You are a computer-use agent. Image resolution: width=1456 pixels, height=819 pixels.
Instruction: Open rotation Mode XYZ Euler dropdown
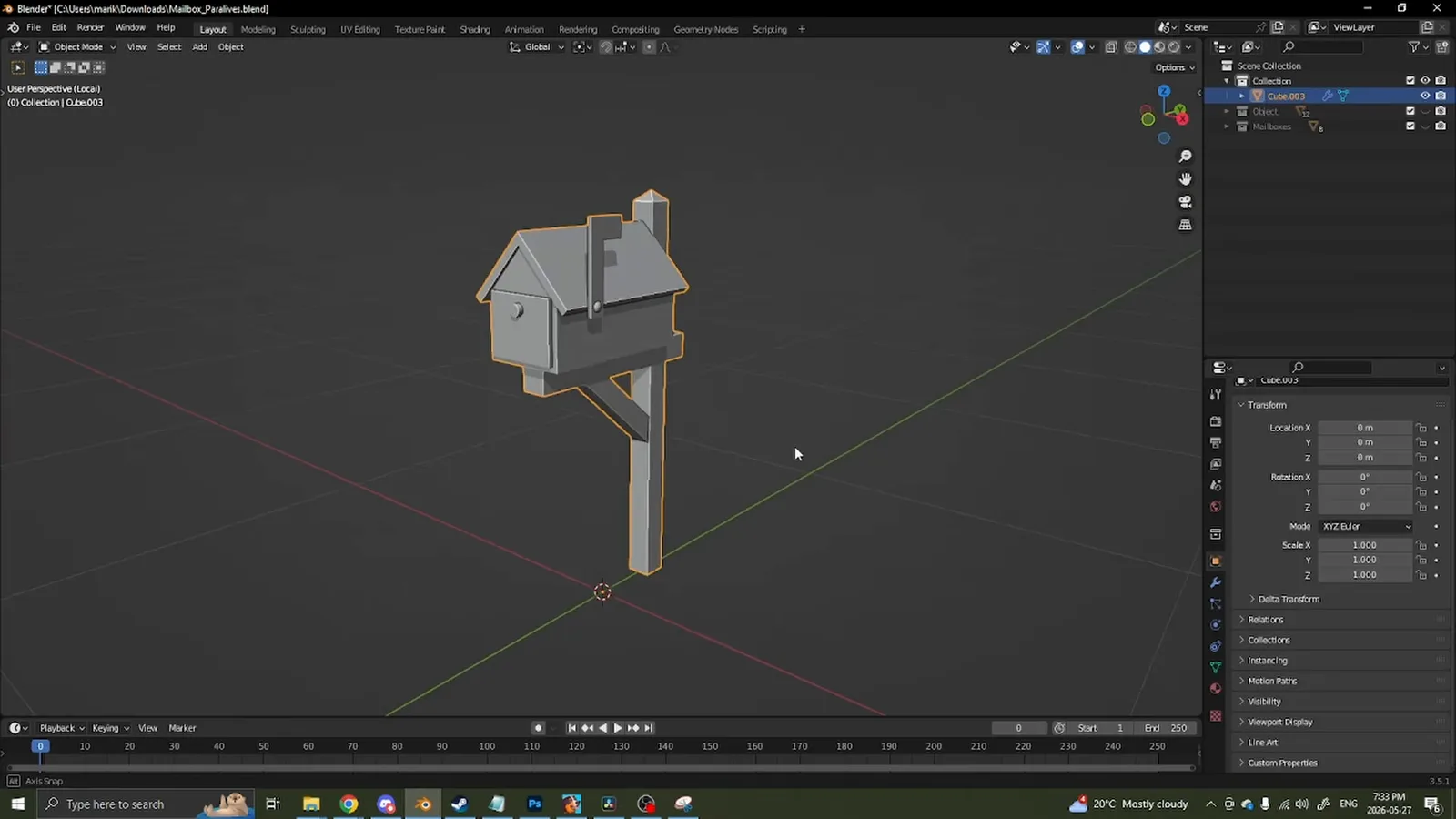coord(1366,527)
